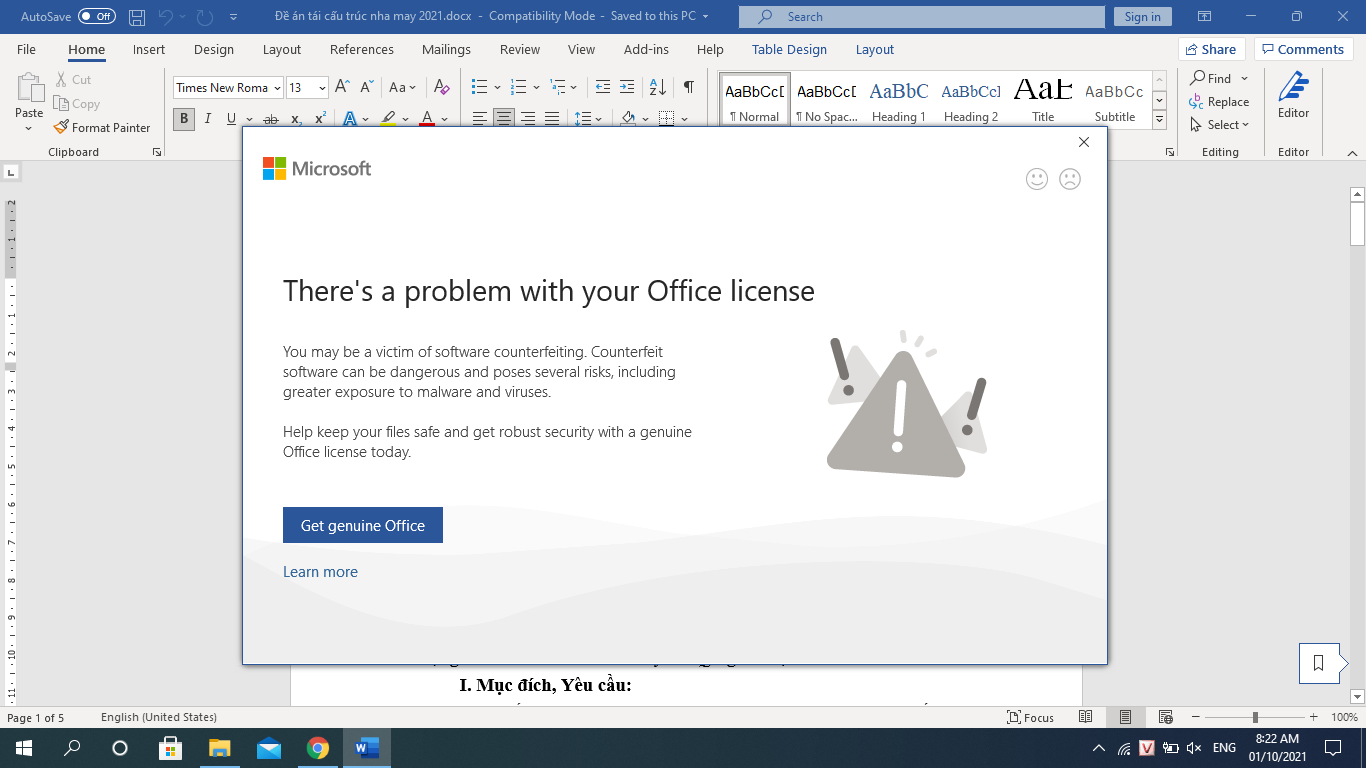The image size is (1366, 768).
Task: Open the References tab
Action: point(362,49)
